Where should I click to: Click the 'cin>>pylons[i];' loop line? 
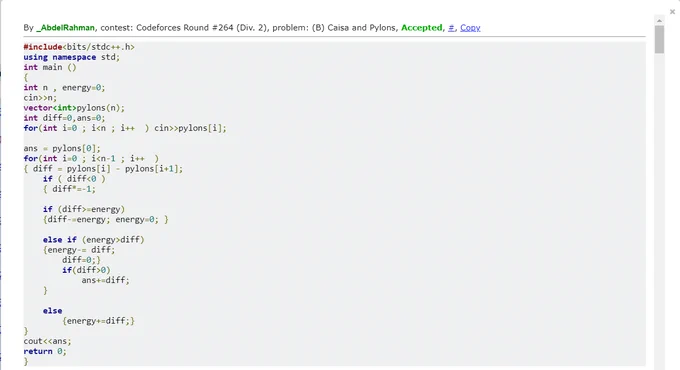(x=125, y=128)
